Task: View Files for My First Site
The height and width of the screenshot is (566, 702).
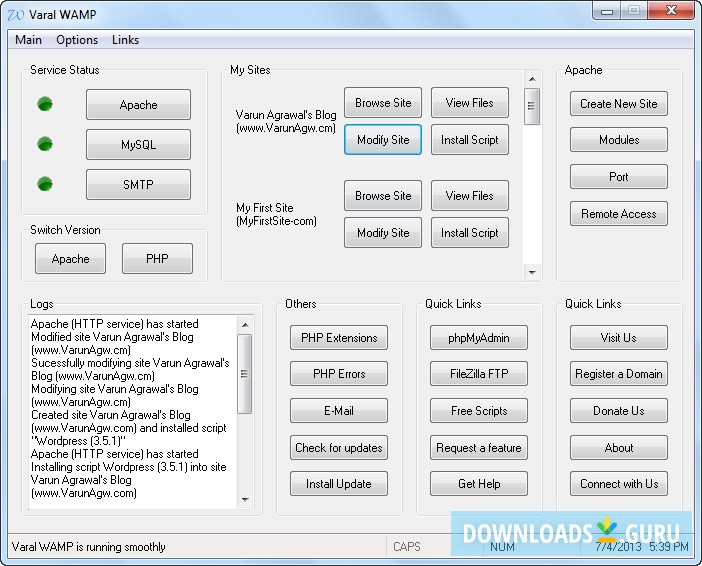Action: [470, 196]
